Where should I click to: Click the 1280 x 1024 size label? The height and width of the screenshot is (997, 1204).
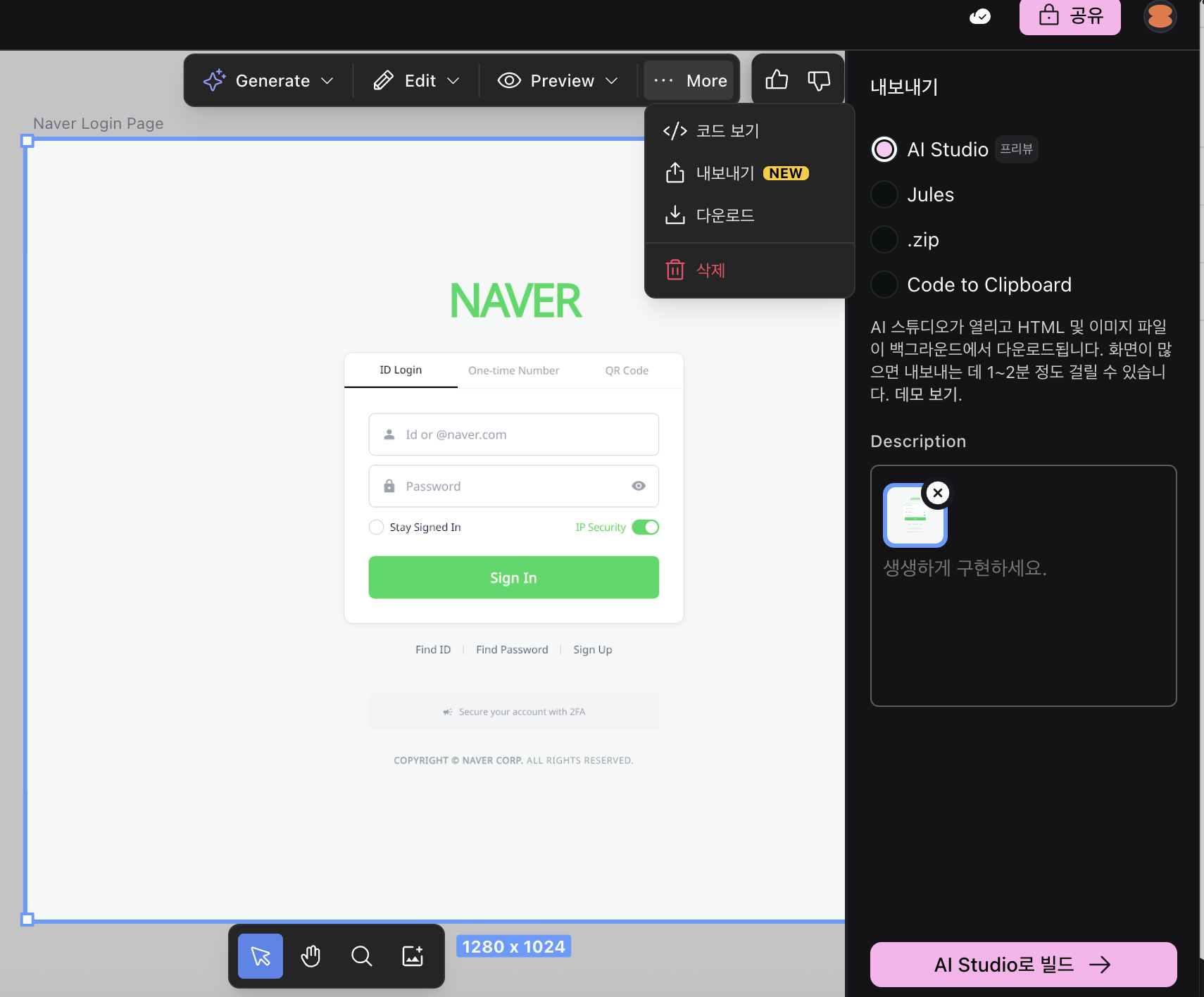pyautogui.click(x=514, y=947)
